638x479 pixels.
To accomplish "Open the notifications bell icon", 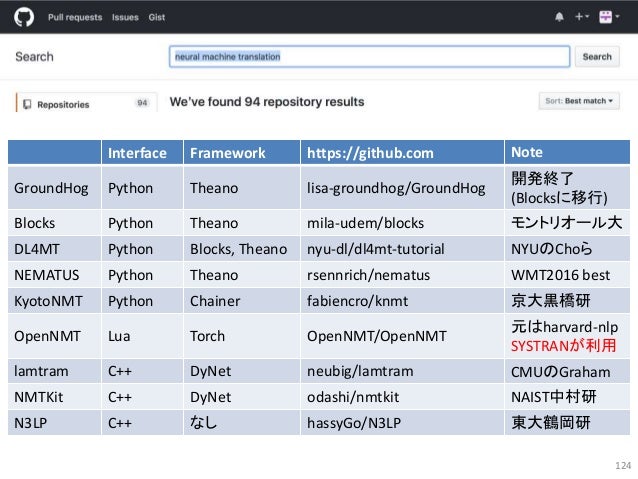I will [559, 17].
